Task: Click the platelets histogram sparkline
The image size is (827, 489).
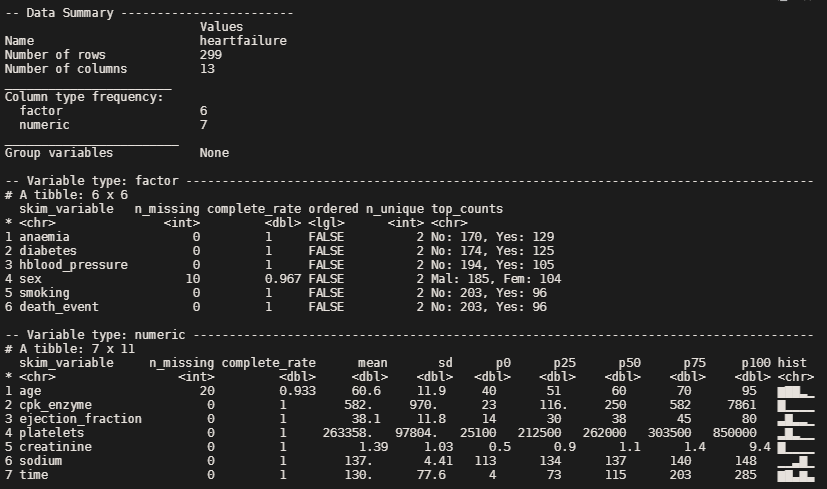Action: click(x=796, y=433)
